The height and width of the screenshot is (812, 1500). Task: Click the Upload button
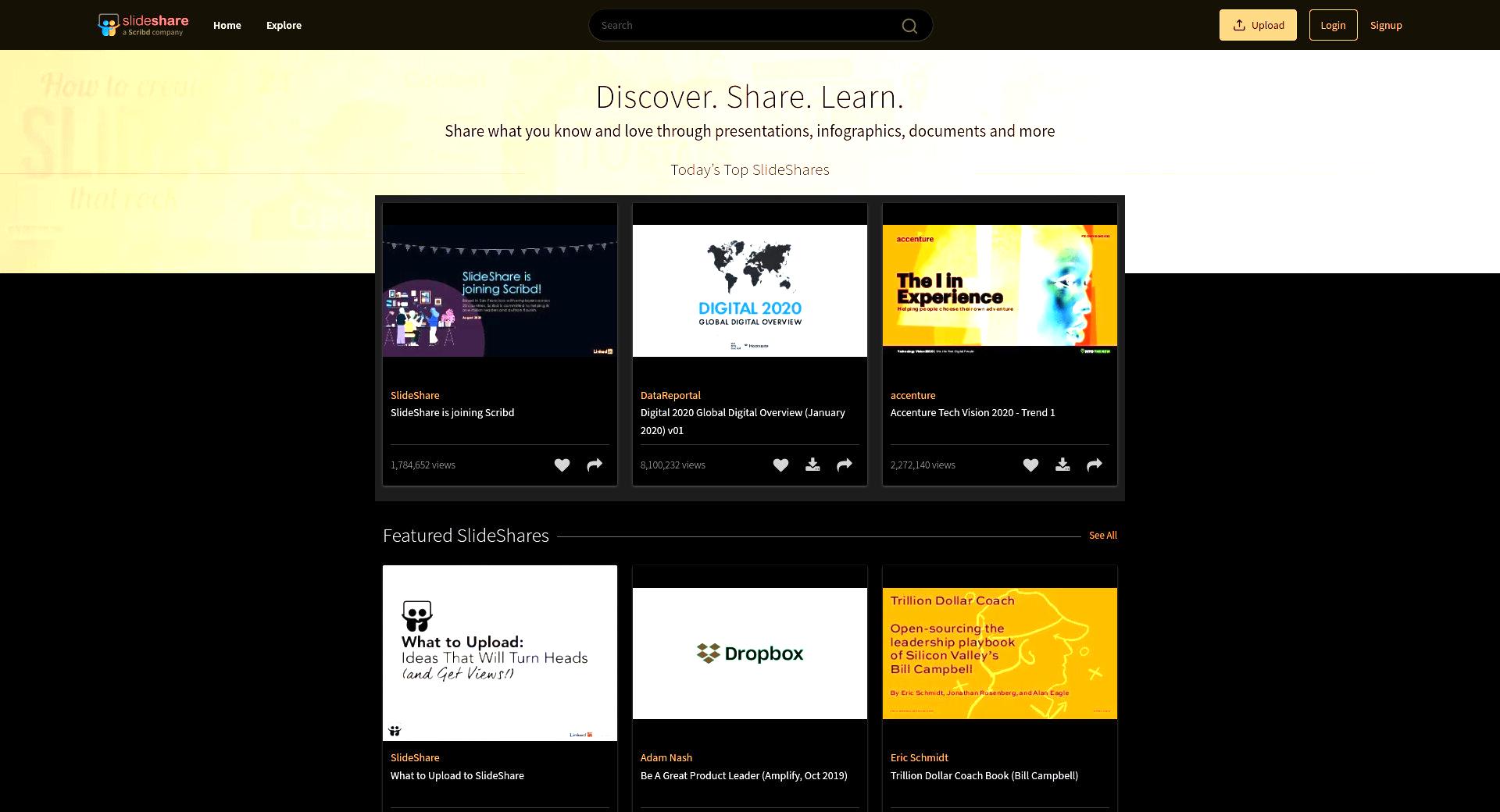point(1258,25)
